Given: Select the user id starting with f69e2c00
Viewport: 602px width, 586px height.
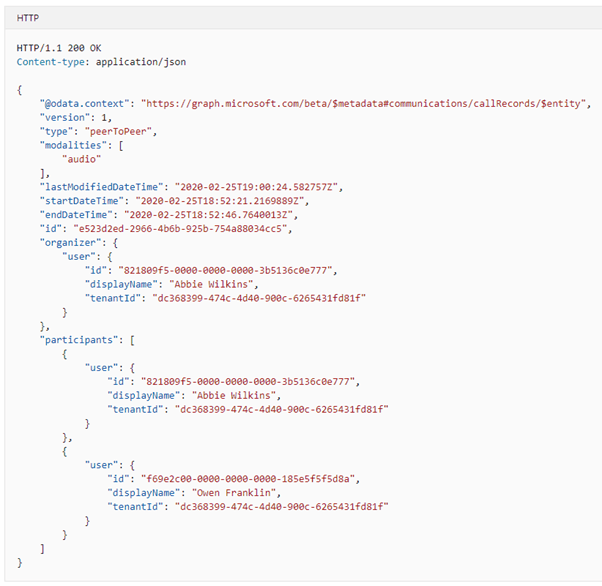Looking at the screenshot, I should coord(254,478).
